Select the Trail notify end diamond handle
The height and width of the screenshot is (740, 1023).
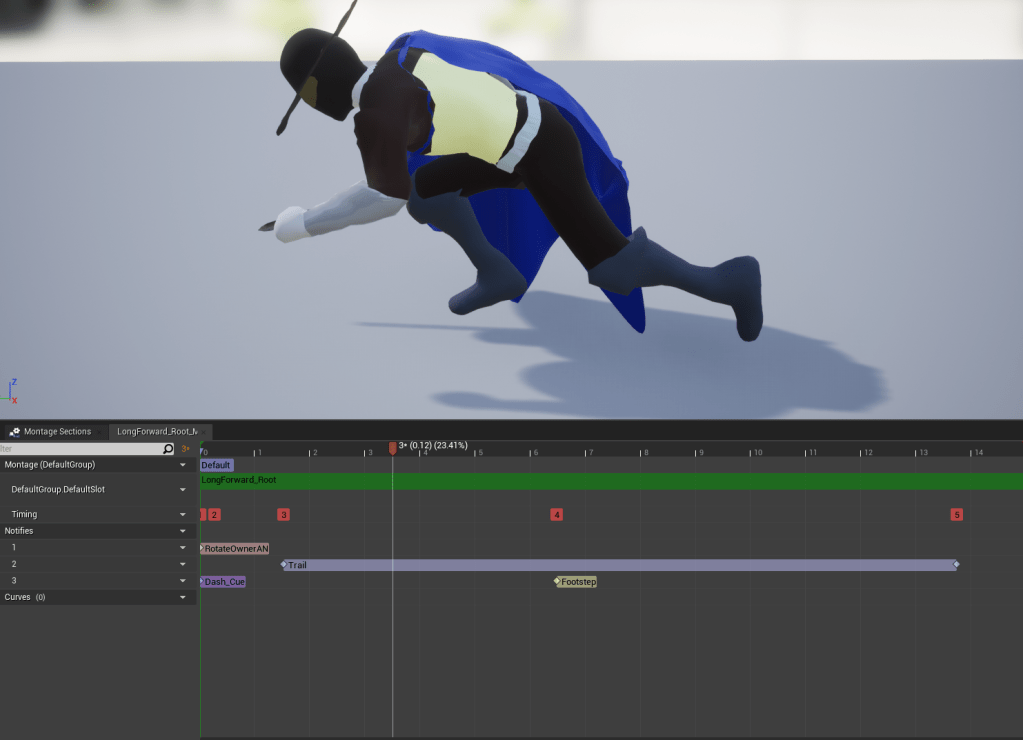[x=956, y=565]
